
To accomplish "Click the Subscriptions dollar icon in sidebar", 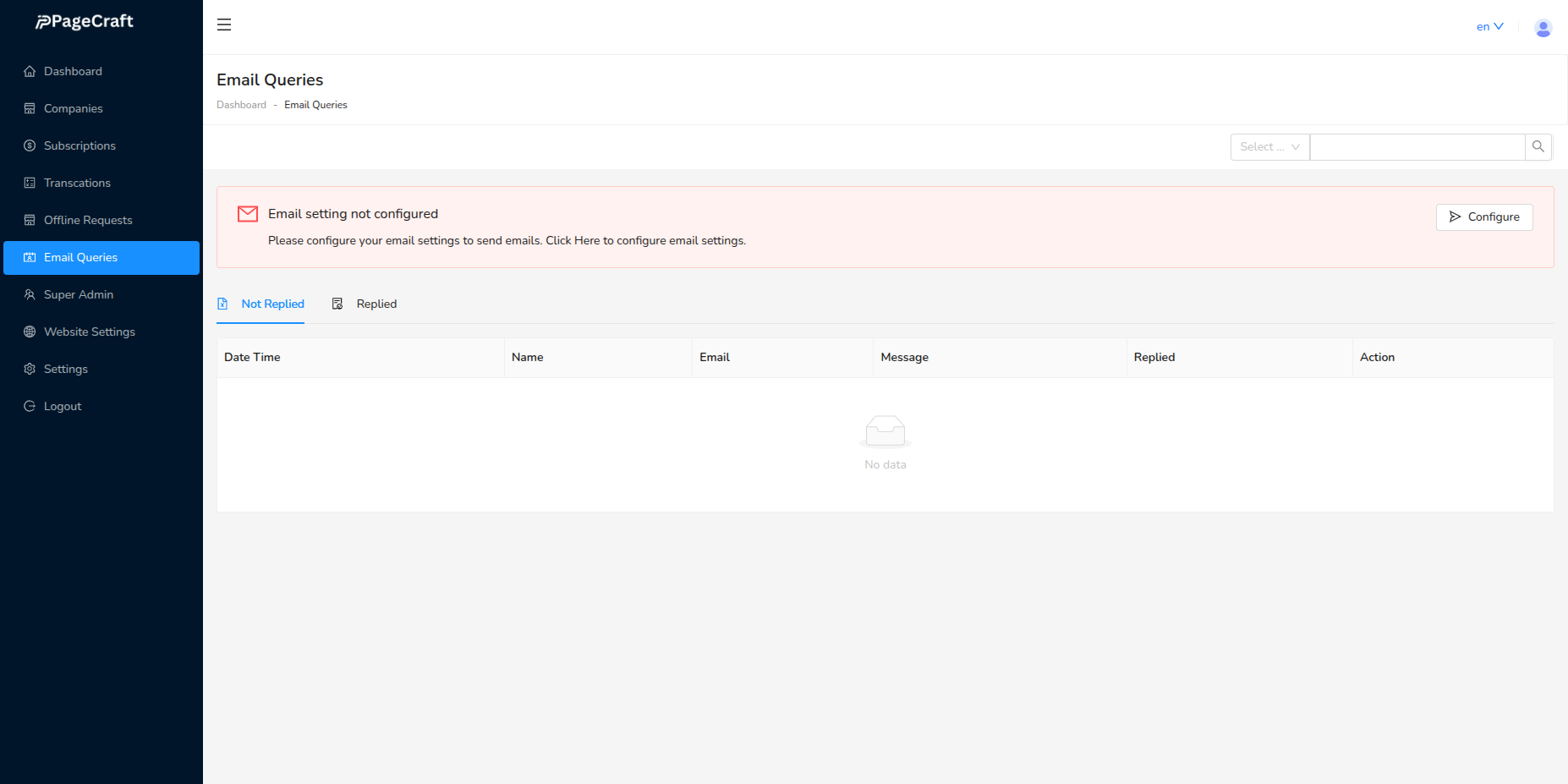I will coord(30,146).
